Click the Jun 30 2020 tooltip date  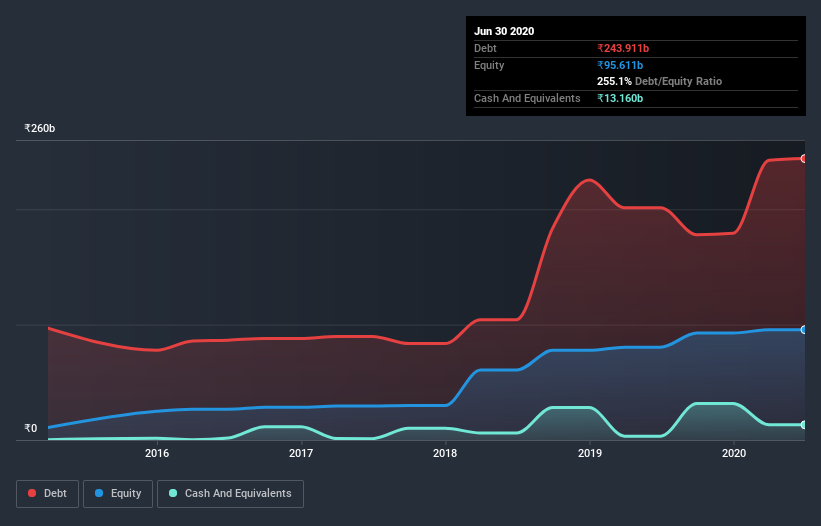[x=504, y=31]
